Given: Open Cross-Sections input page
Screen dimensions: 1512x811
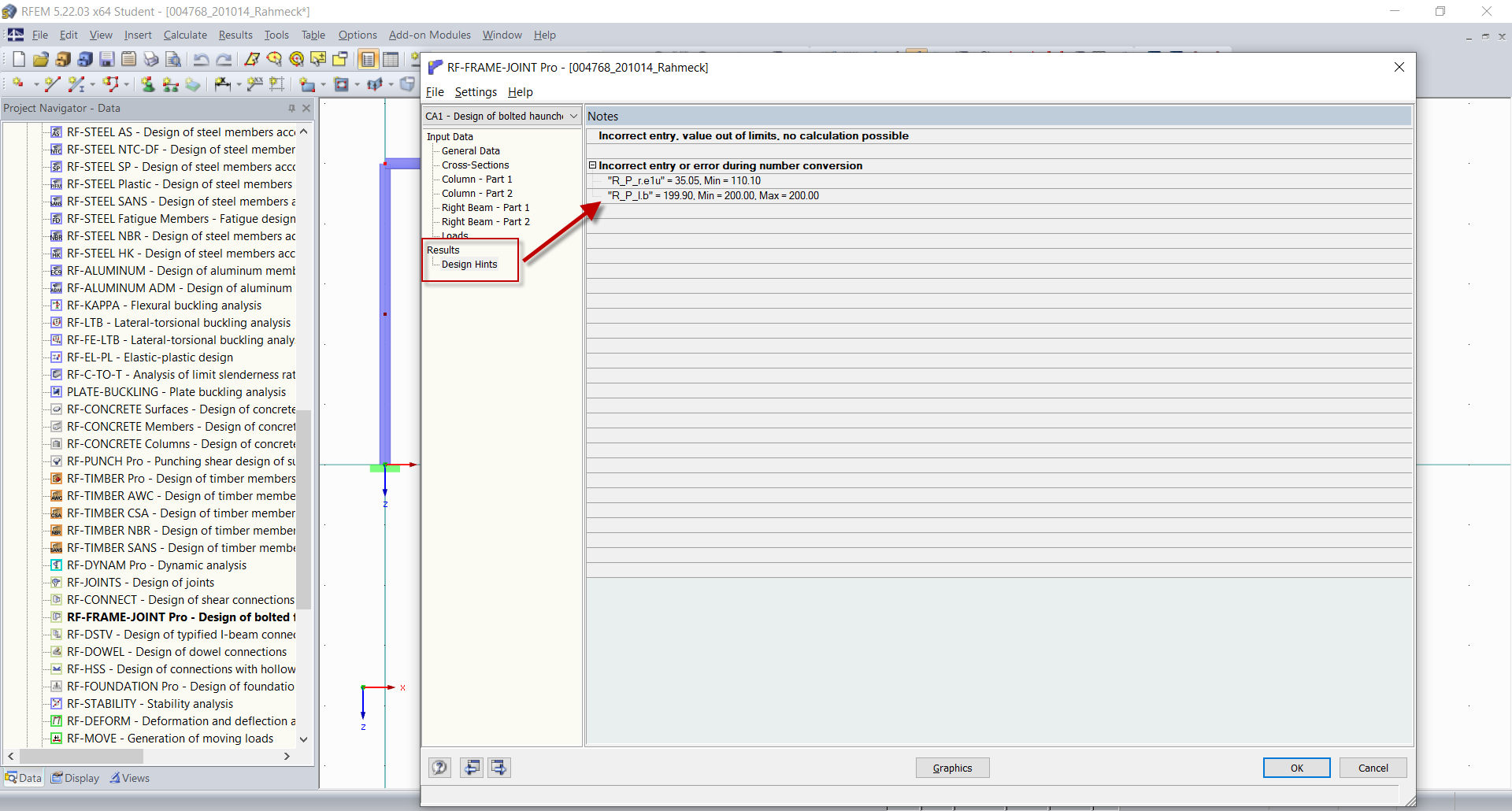Looking at the screenshot, I should pyautogui.click(x=476, y=165).
